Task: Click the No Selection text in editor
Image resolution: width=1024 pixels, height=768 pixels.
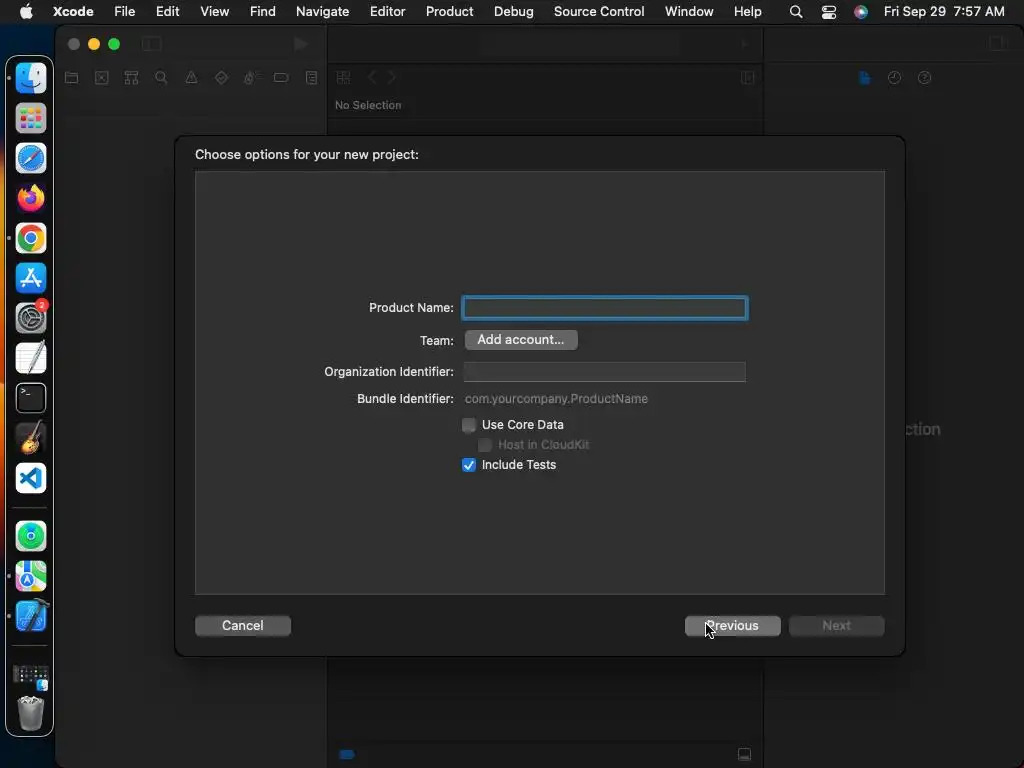Action: [x=368, y=105]
